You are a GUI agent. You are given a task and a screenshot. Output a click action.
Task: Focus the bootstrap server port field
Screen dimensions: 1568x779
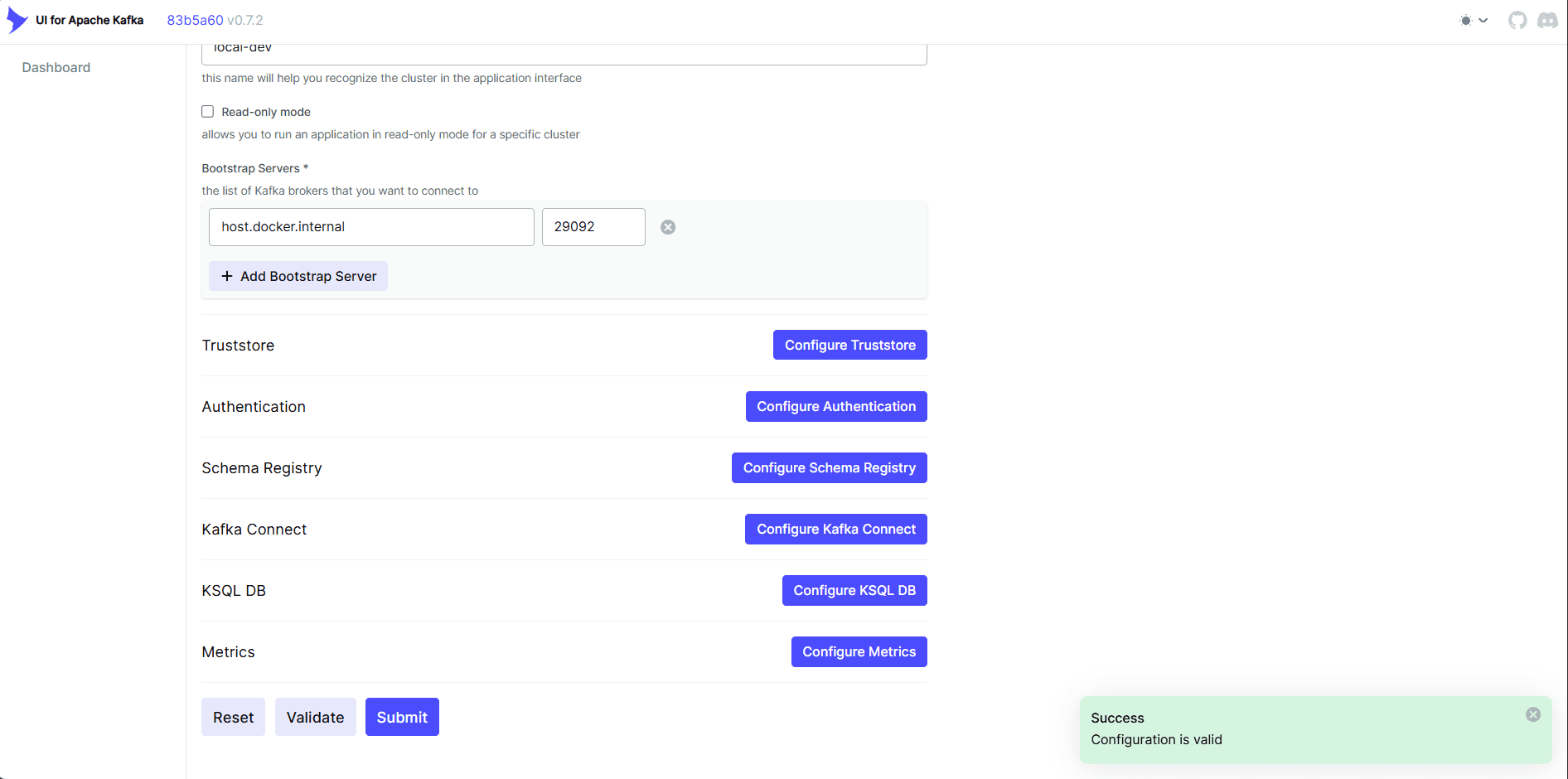[593, 227]
